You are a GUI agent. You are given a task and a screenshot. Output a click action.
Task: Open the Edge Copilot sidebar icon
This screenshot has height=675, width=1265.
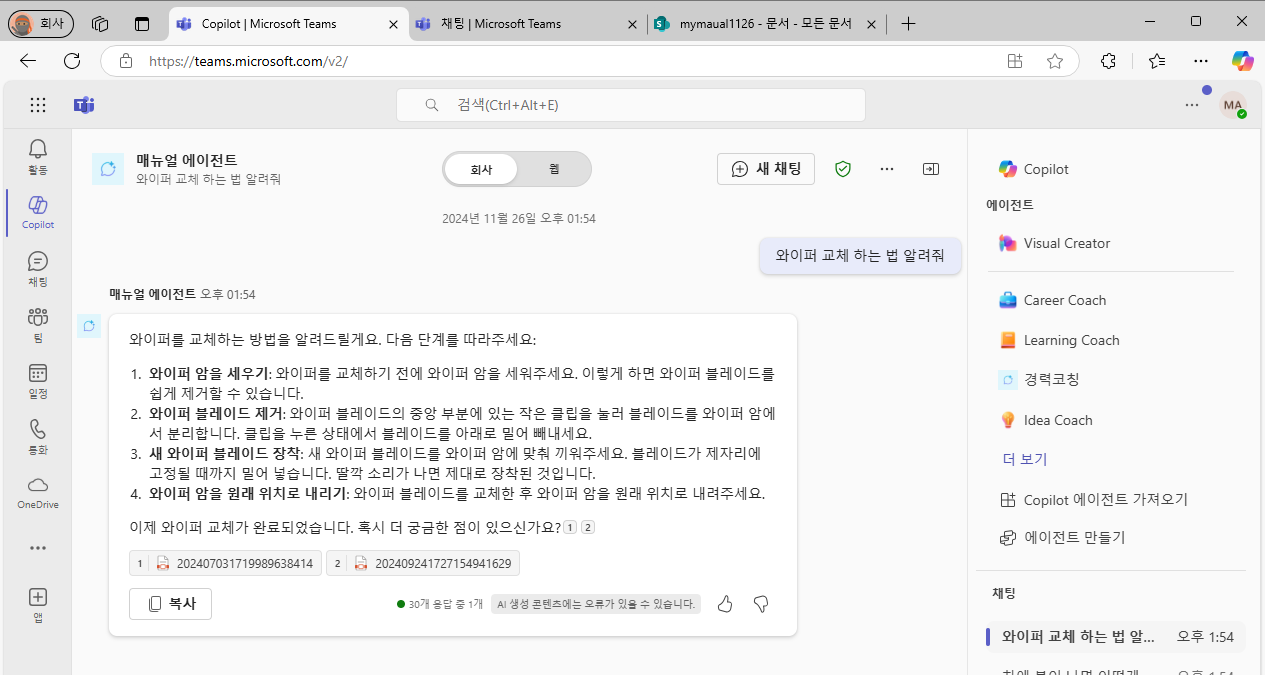pyautogui.click(x=1243, y=61)
